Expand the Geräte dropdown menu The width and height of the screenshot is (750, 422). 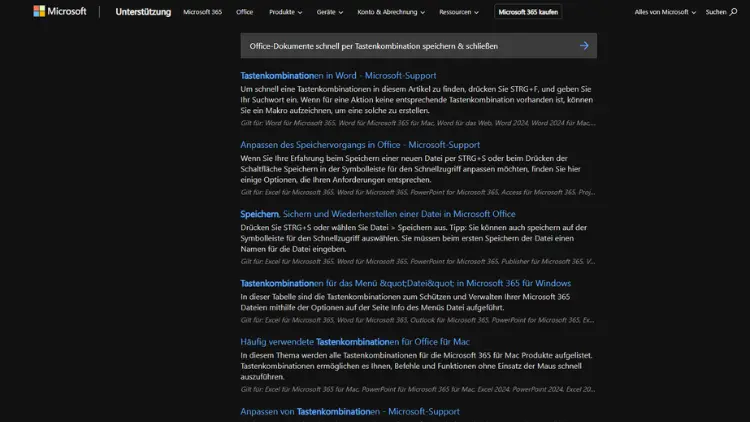tap(330, 12)
